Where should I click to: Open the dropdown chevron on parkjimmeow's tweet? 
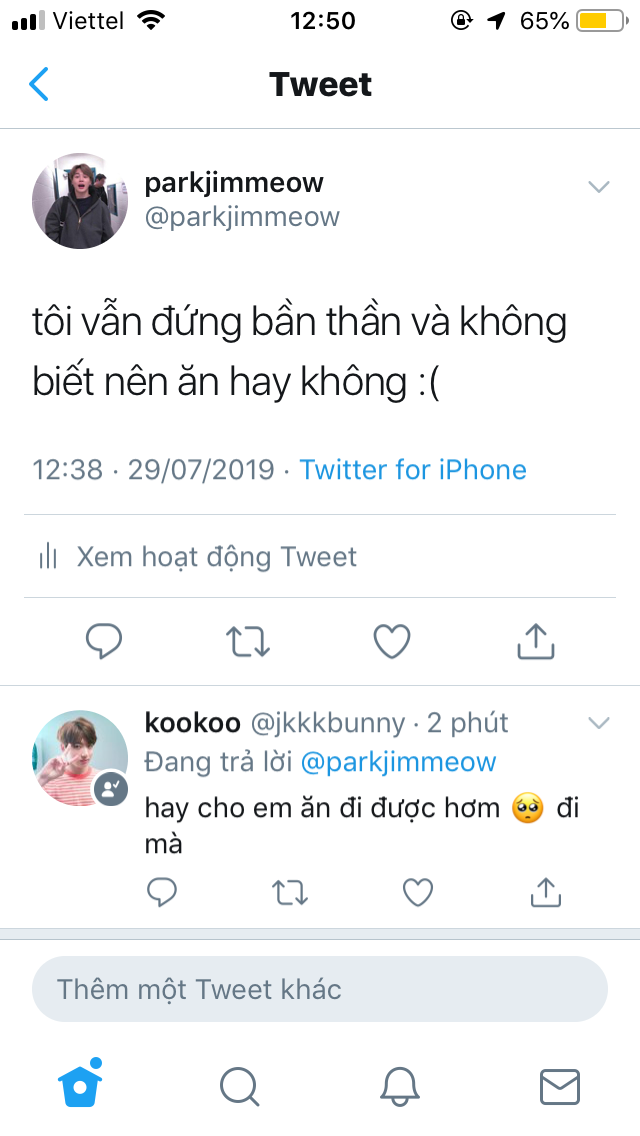point(599,187)
